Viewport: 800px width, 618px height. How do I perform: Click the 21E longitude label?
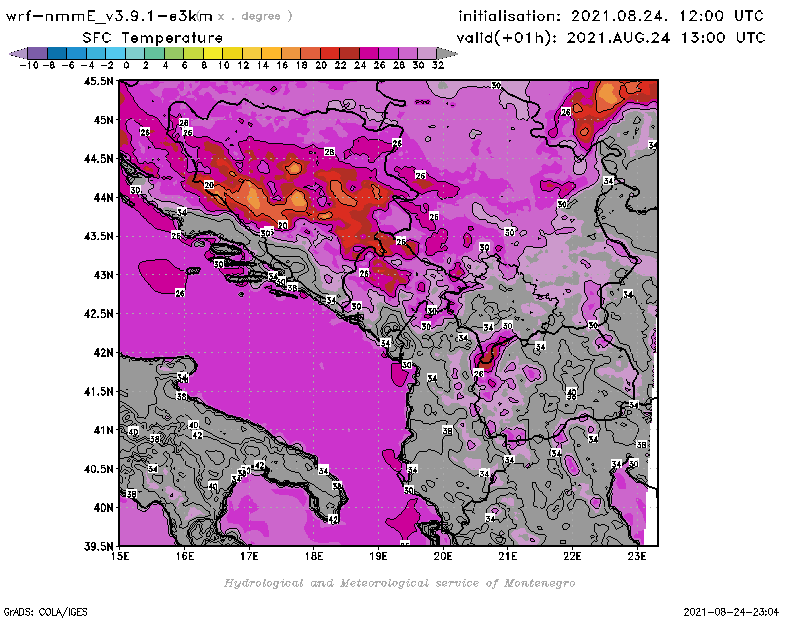pos(508,556)
